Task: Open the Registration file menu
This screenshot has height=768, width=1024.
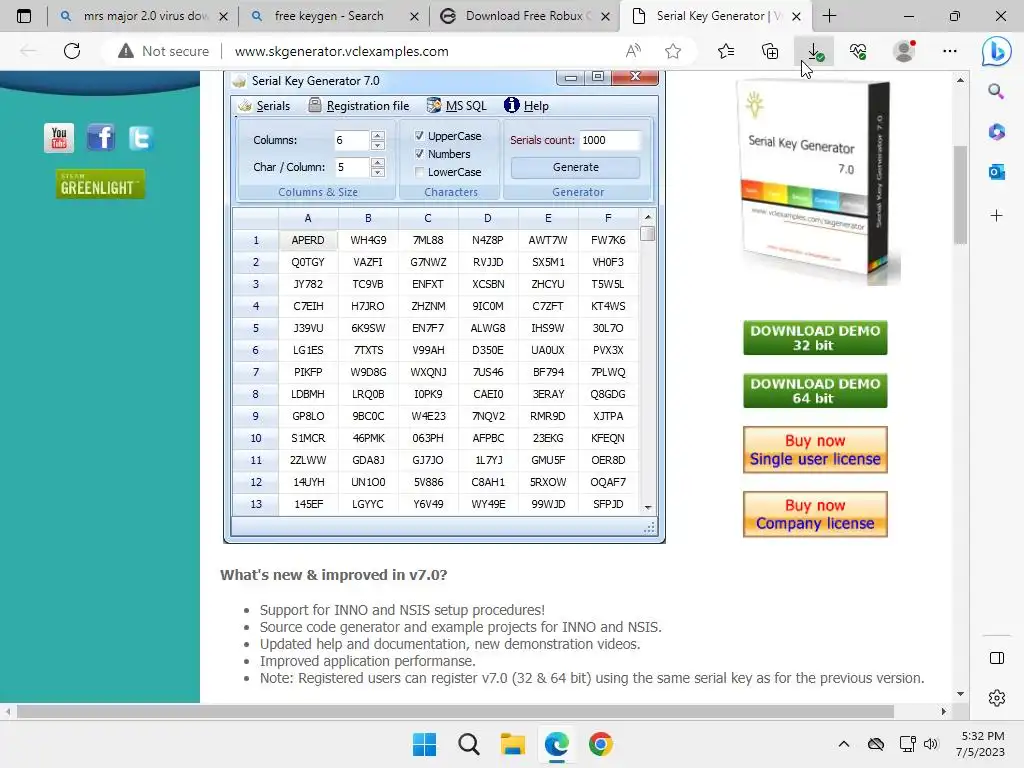Action: 359,106
